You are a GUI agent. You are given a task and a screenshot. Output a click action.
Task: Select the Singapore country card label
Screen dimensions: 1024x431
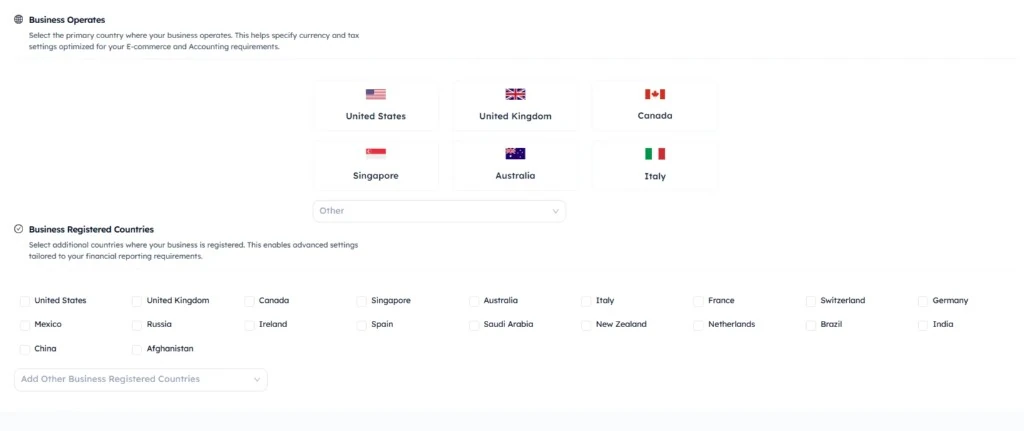[376, 176]
